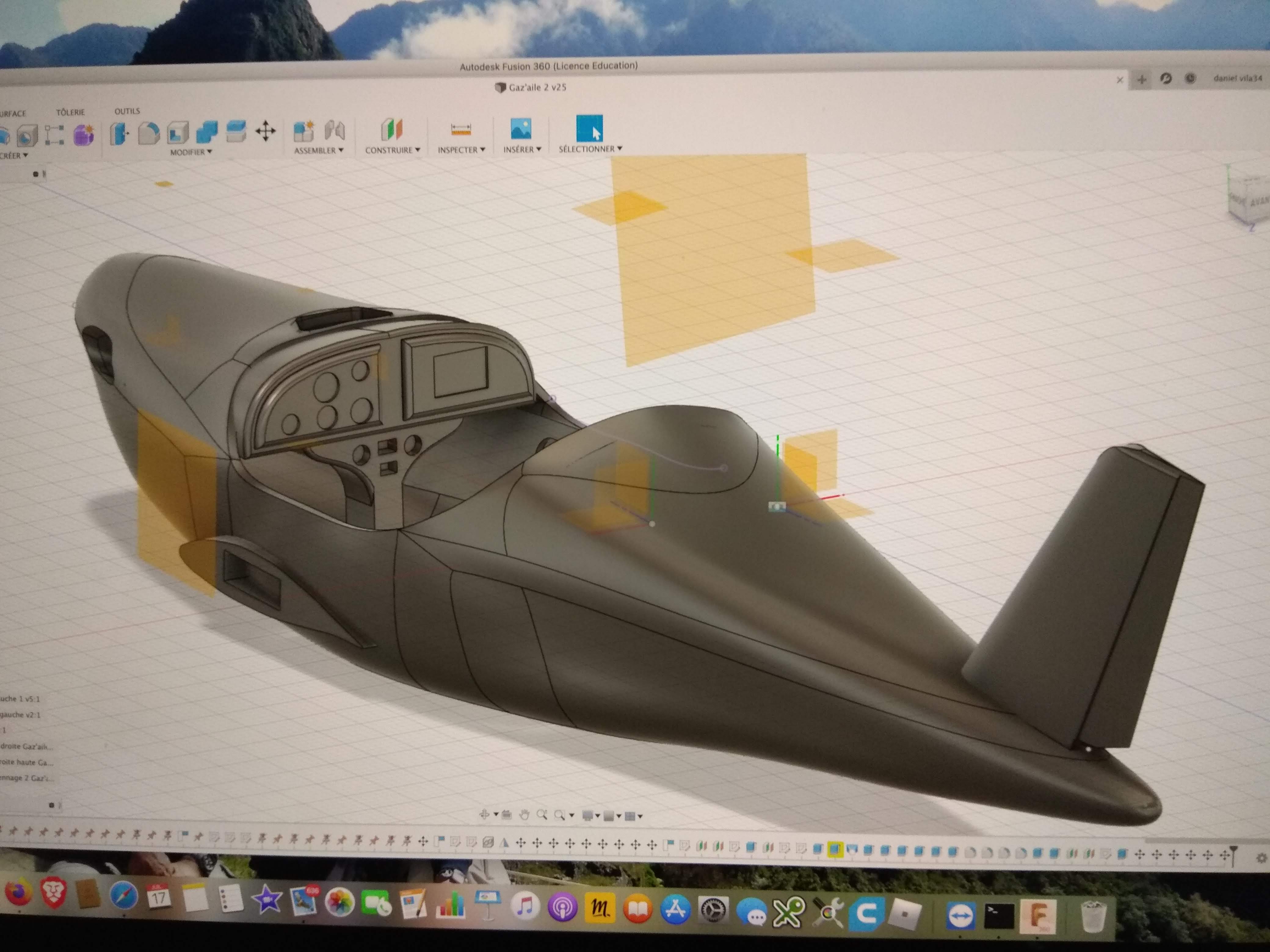Open System Preferences from the dock
This screenshot has width=1270, height=952.
[x=713, y=910]
